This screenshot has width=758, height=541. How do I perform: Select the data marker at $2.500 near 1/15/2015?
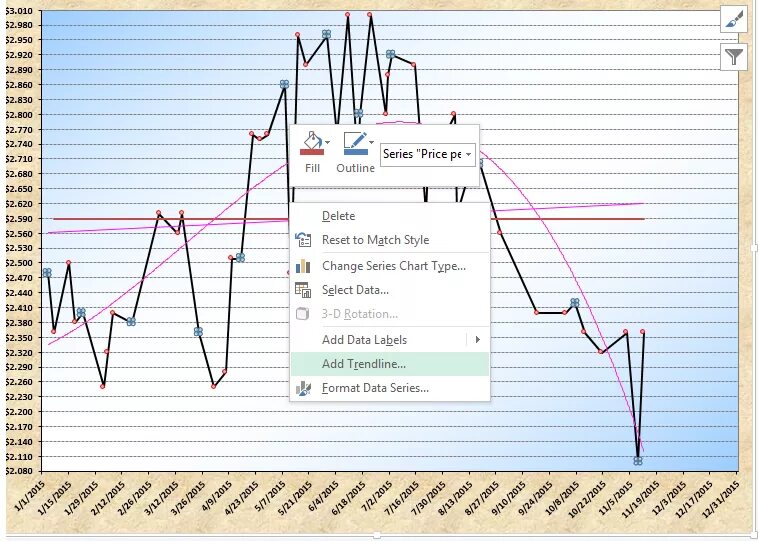click(x=69, y=263)
